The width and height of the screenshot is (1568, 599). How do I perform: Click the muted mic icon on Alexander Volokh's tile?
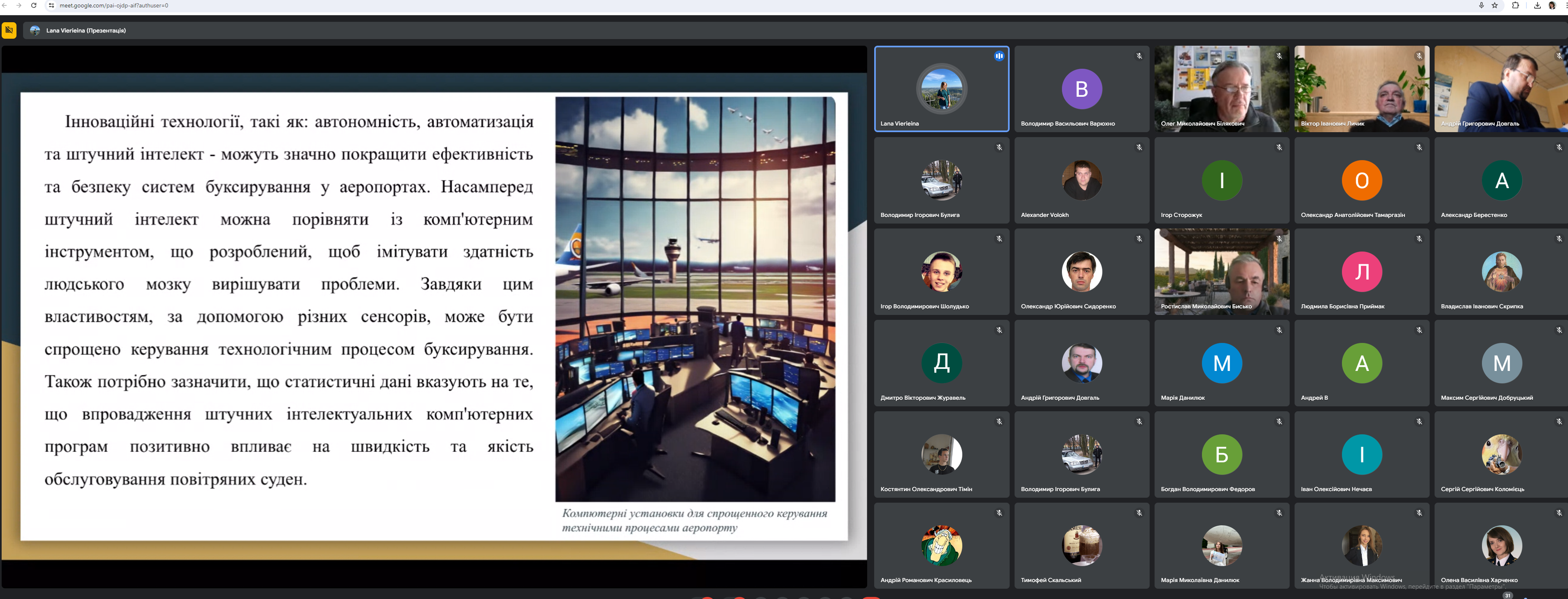(x=1139, y=147)
